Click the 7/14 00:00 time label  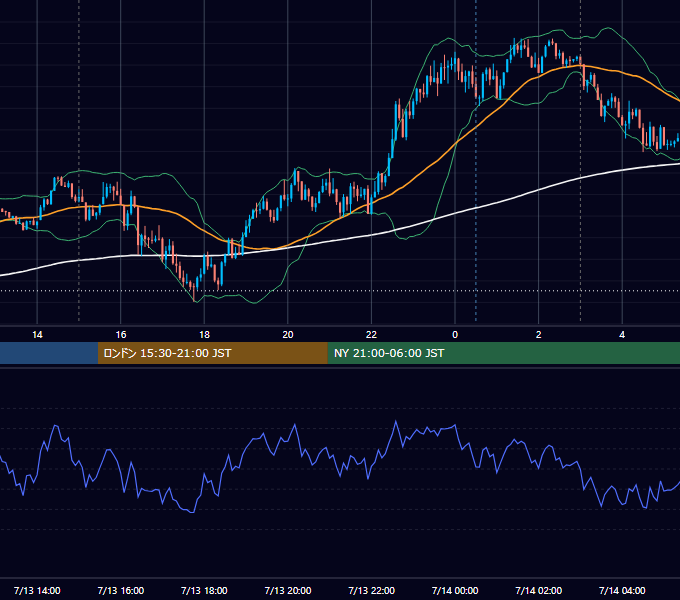pyautogui.click(x=455, y=590)
